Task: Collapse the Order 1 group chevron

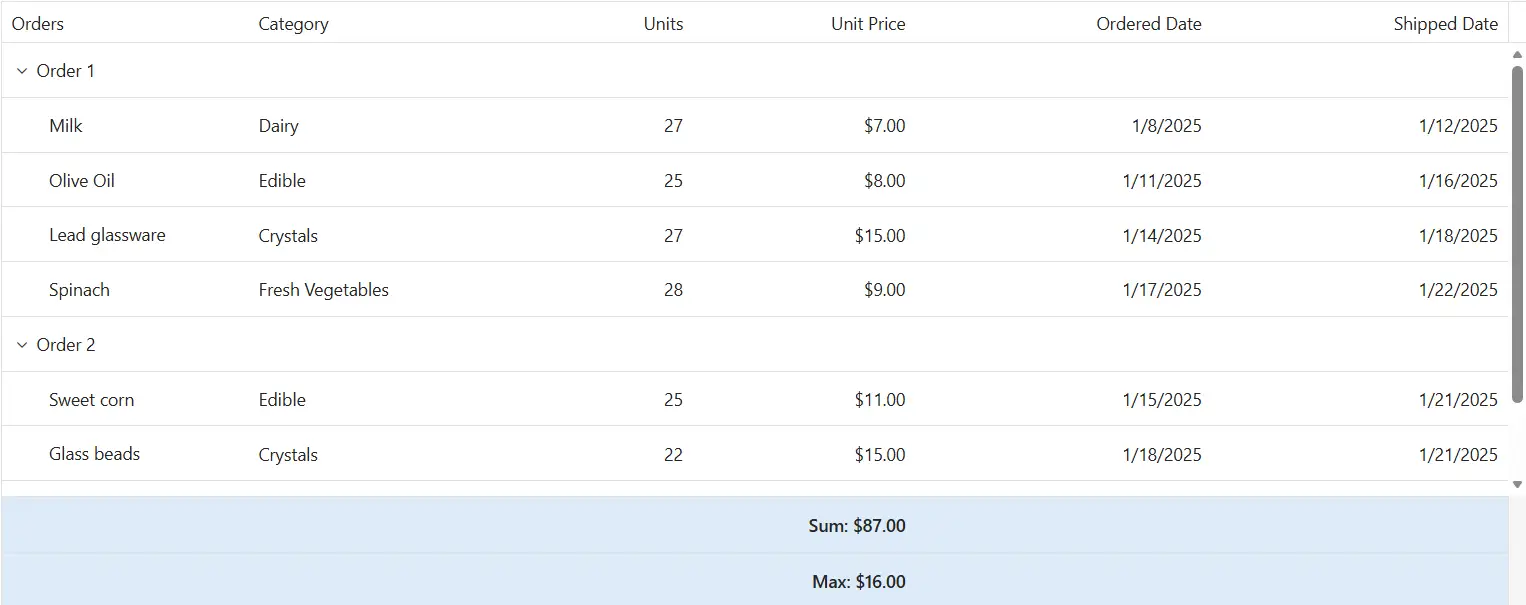Action: (x=22, y=71)
